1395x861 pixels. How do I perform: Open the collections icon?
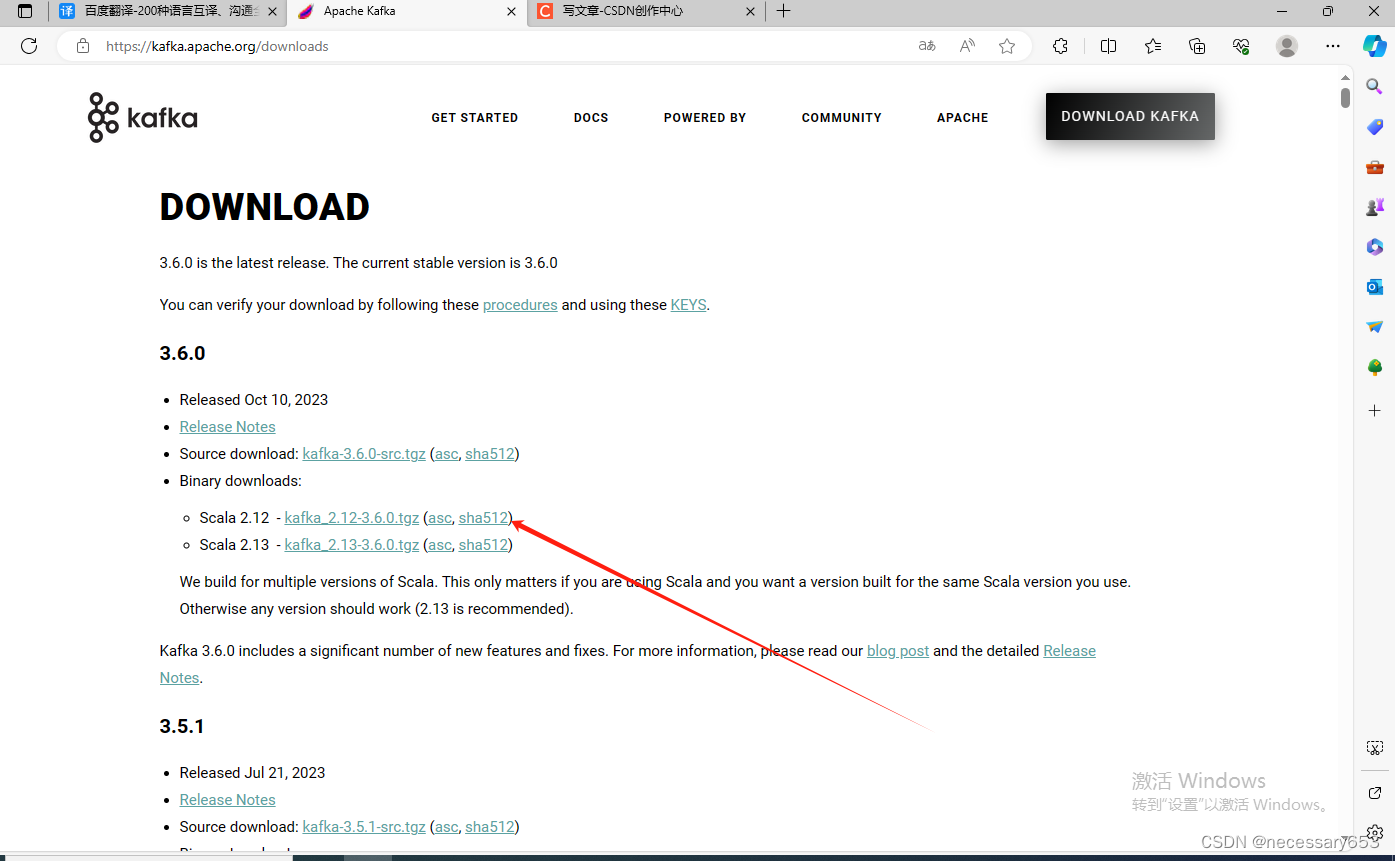[x=1197, y=46]
